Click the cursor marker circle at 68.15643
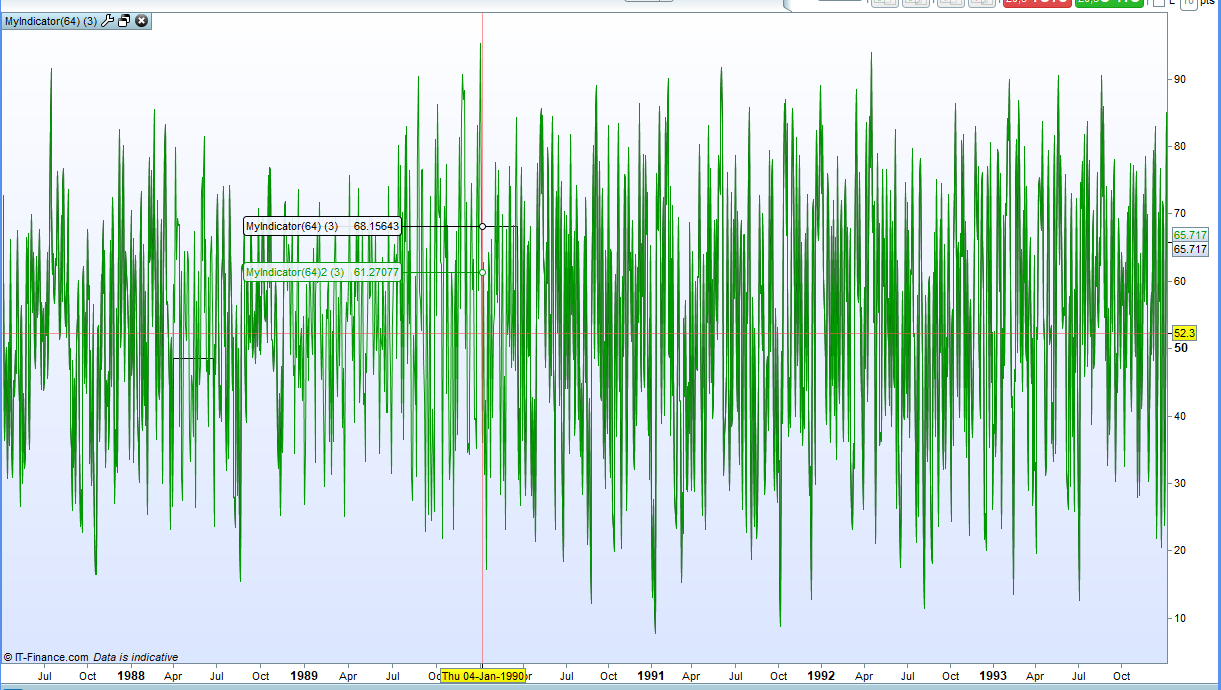Image resolution: width=1221 pixels, height=690 pixels. (x=483, y=227)
